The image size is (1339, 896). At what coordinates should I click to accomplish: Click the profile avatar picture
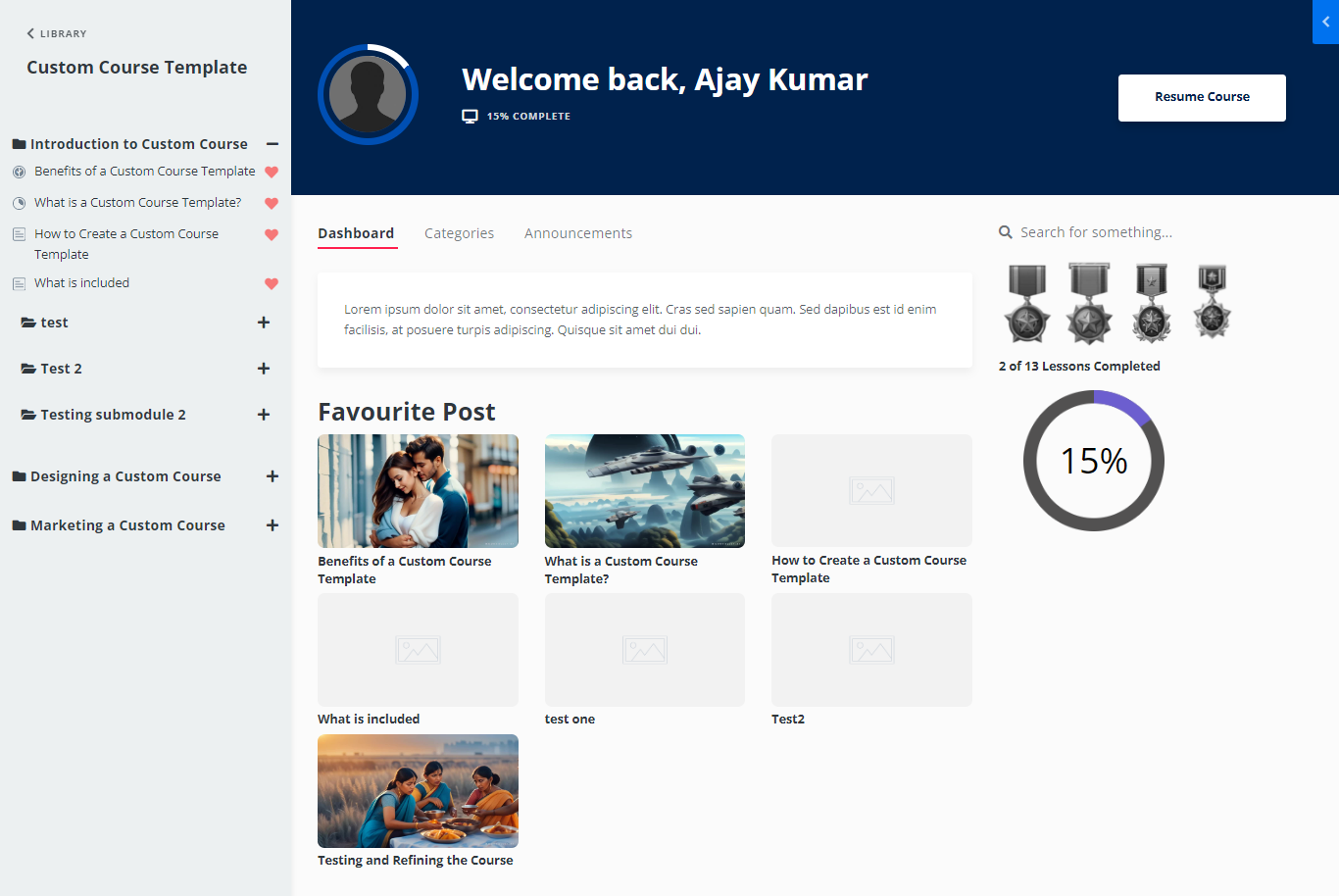pyautogui.click(x=368, y=94)
